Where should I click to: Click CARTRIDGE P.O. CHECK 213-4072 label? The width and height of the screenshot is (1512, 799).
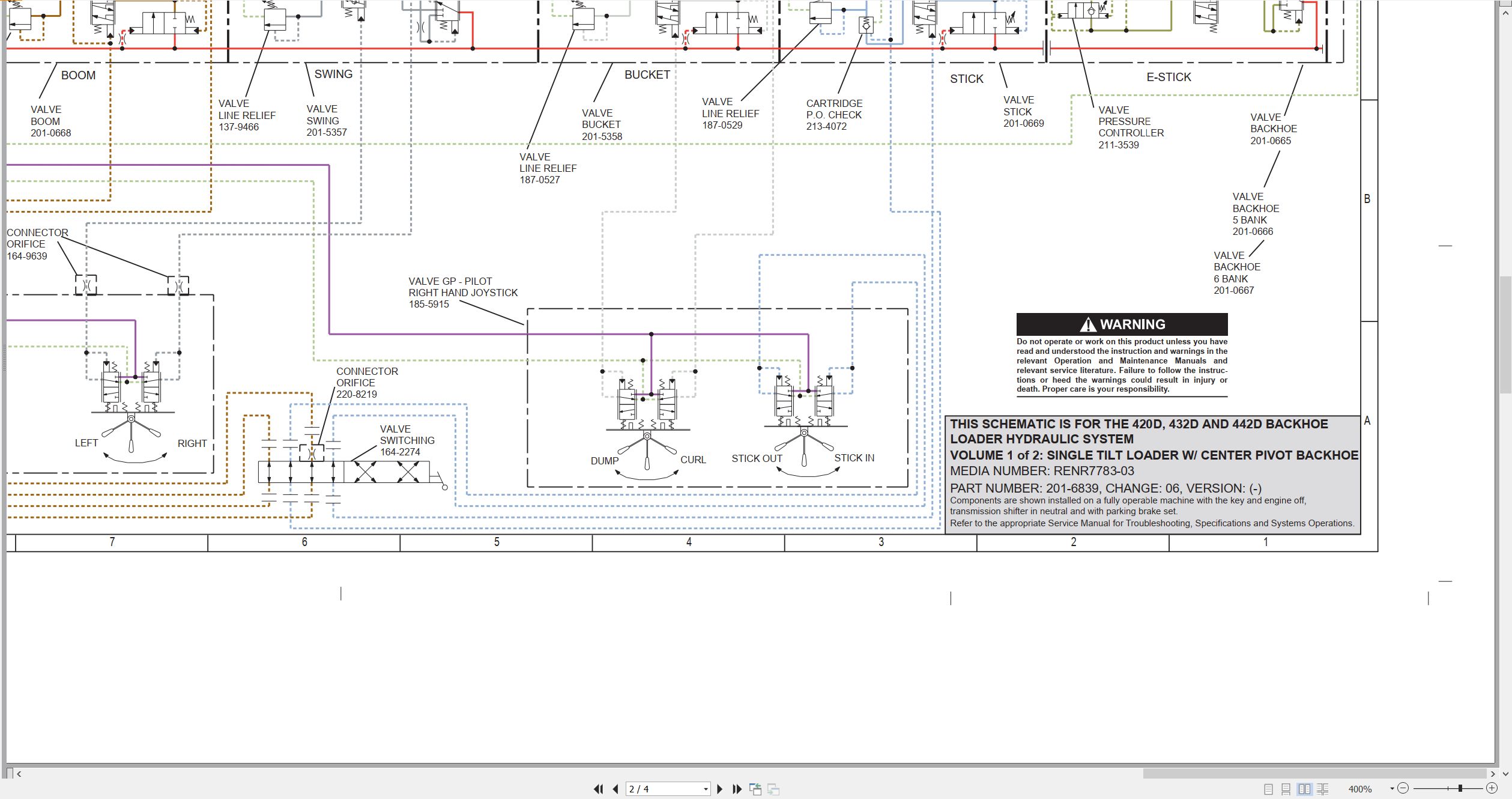(x=834, y=114)
